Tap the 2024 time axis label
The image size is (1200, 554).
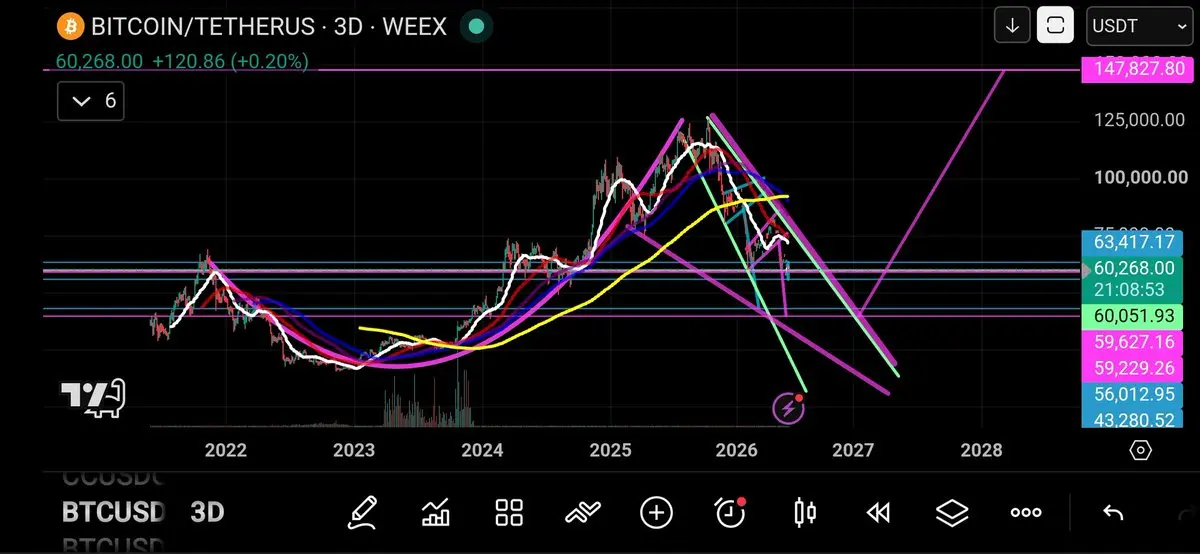pyautogui.click(x=482, y=450)
